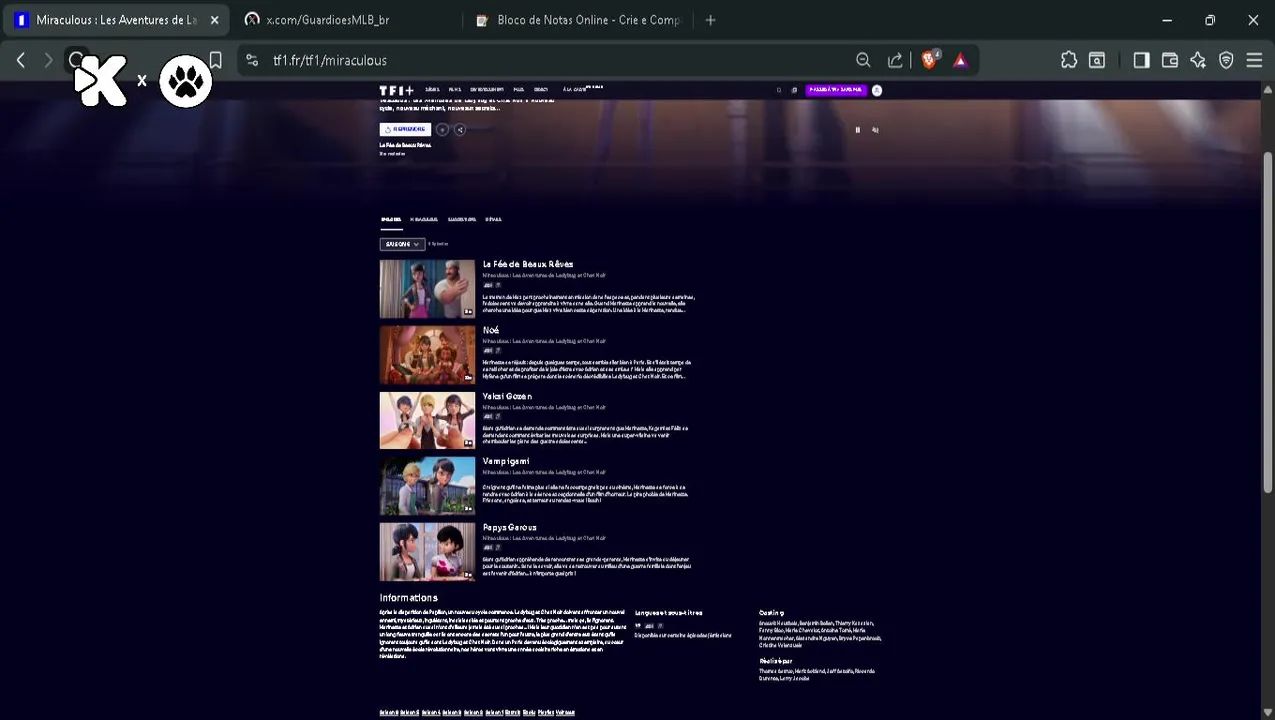
Task: Open the Yaksi Gozen episode thumbnail
Action: [x=427, y=420]
